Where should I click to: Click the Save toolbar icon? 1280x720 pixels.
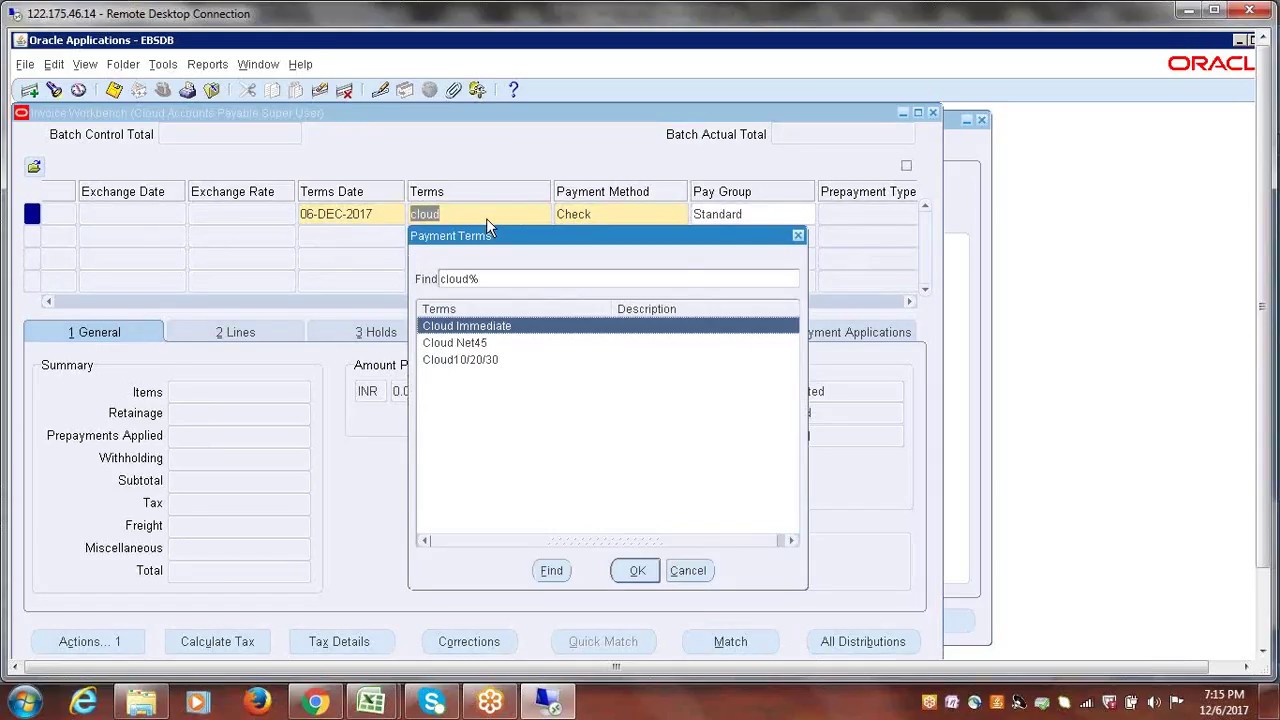click(x=114, y=90)
